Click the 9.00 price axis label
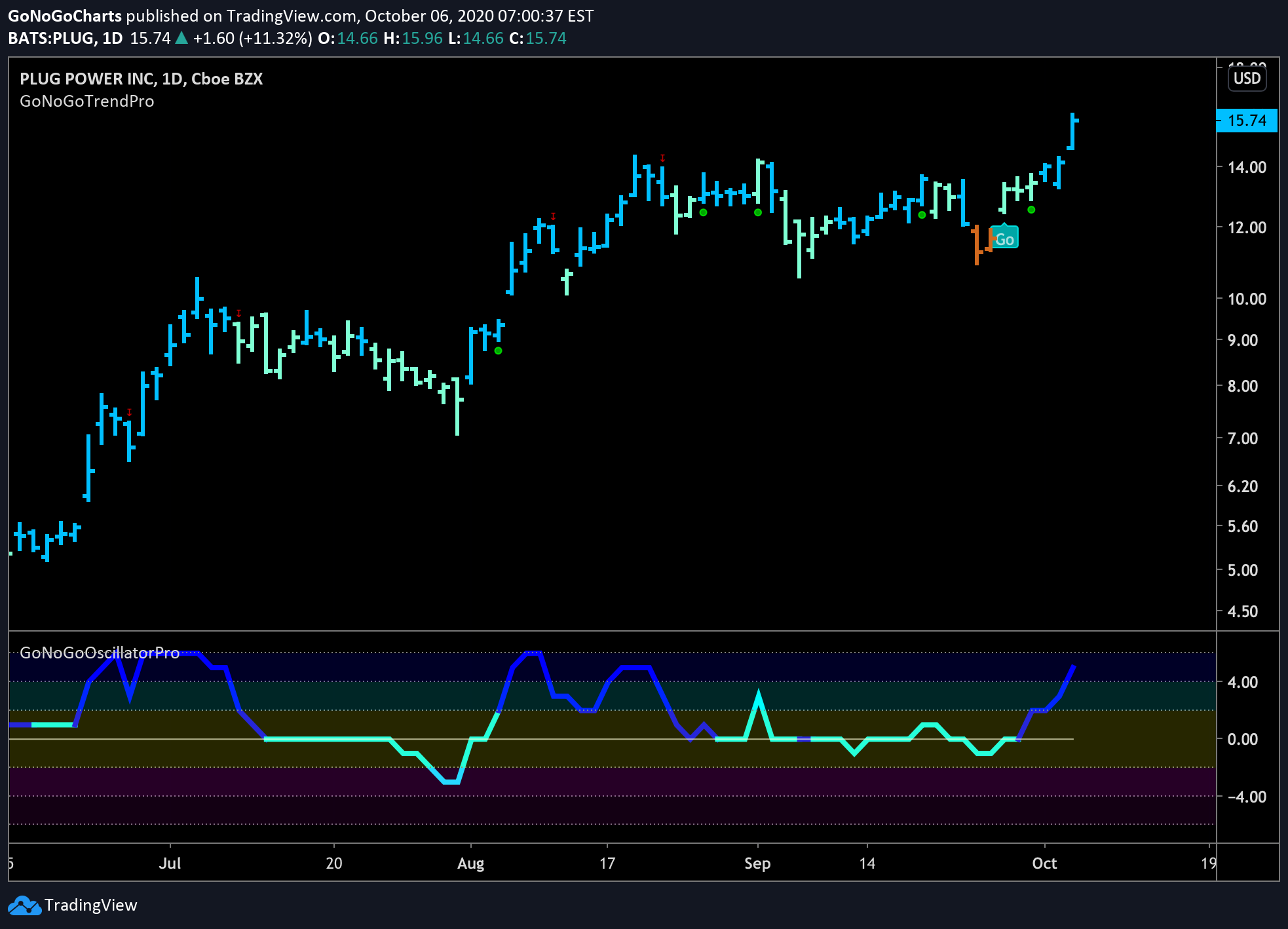The image size is (1288, 929). [1243, 340]
